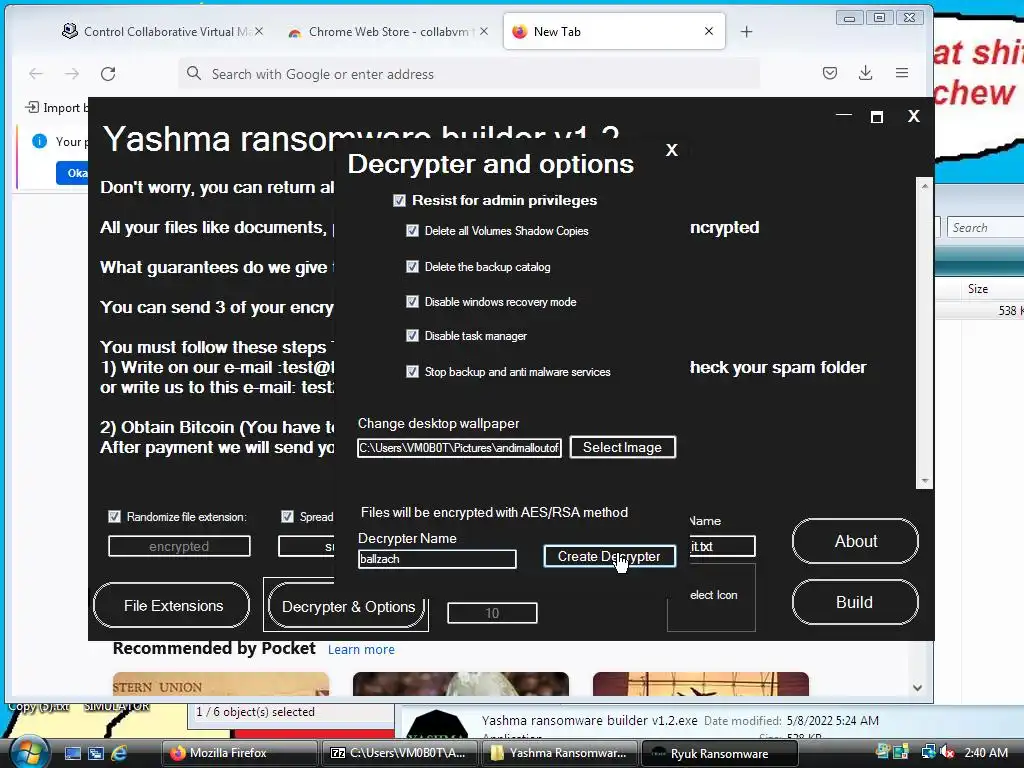This screenshot has height=768, width=1024.
Task: Switch to Ryuk Ransomware taskbar button
Action: click(x=720, y=754)
